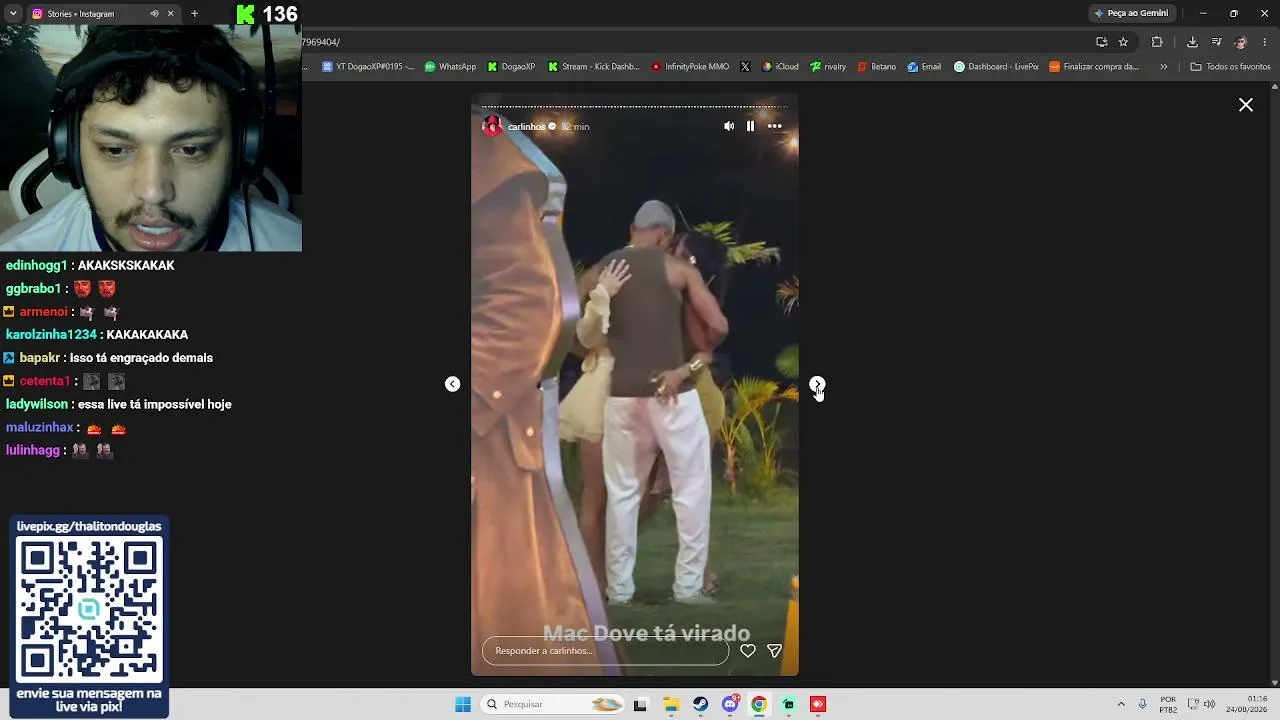Open the 'Dashboard - LivePix' bookmark
This screenshot has width=1280, height=720.
[x=996, y=67]
